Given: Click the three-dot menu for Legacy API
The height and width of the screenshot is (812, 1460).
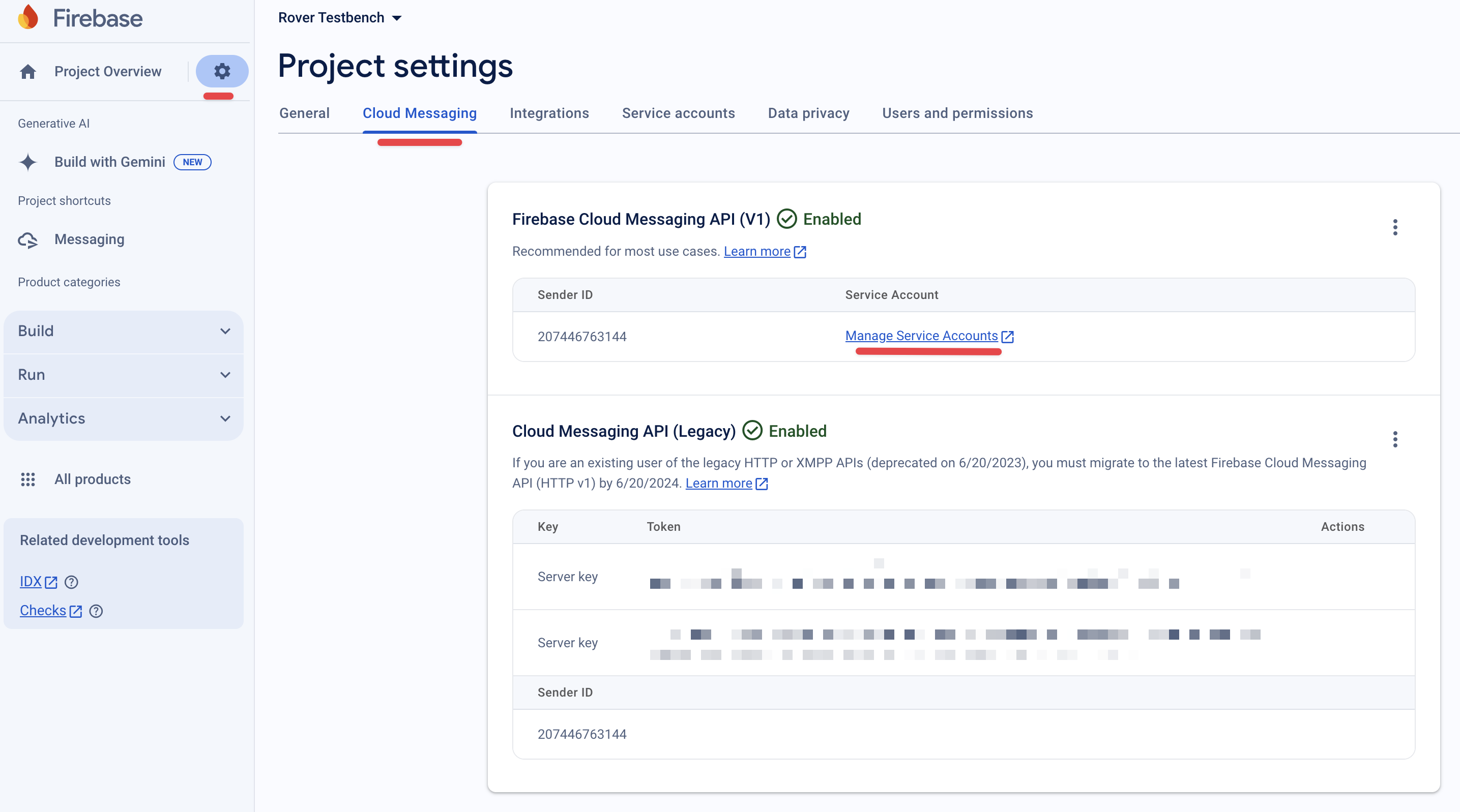Looking at the screenshot, I should click(x=1395, y=438).
